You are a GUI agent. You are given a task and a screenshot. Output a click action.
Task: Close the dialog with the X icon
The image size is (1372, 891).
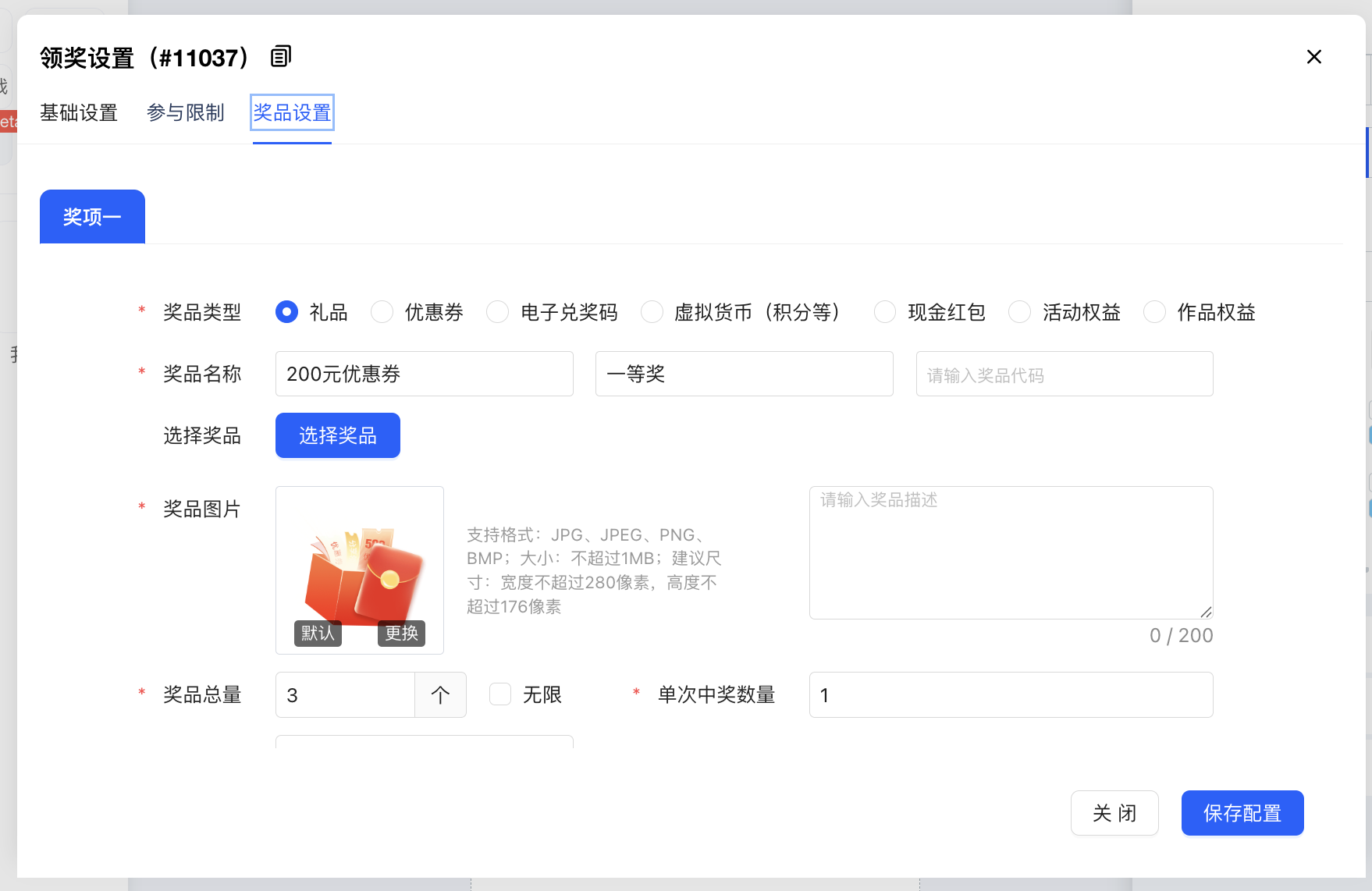click(x=1313, y=57)
